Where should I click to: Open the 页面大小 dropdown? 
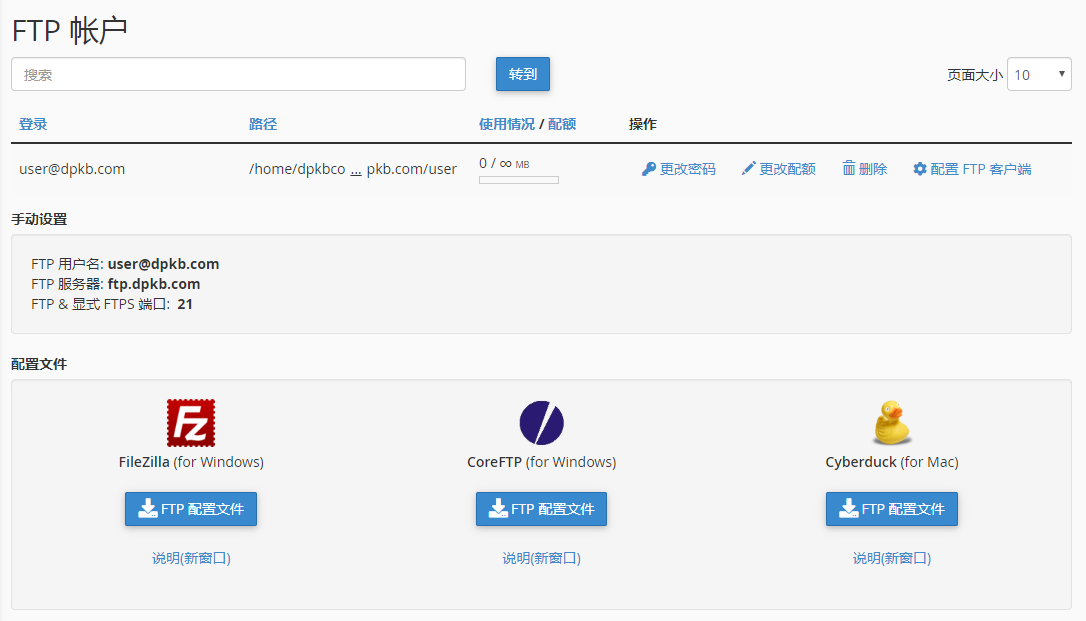[1039, 73]
